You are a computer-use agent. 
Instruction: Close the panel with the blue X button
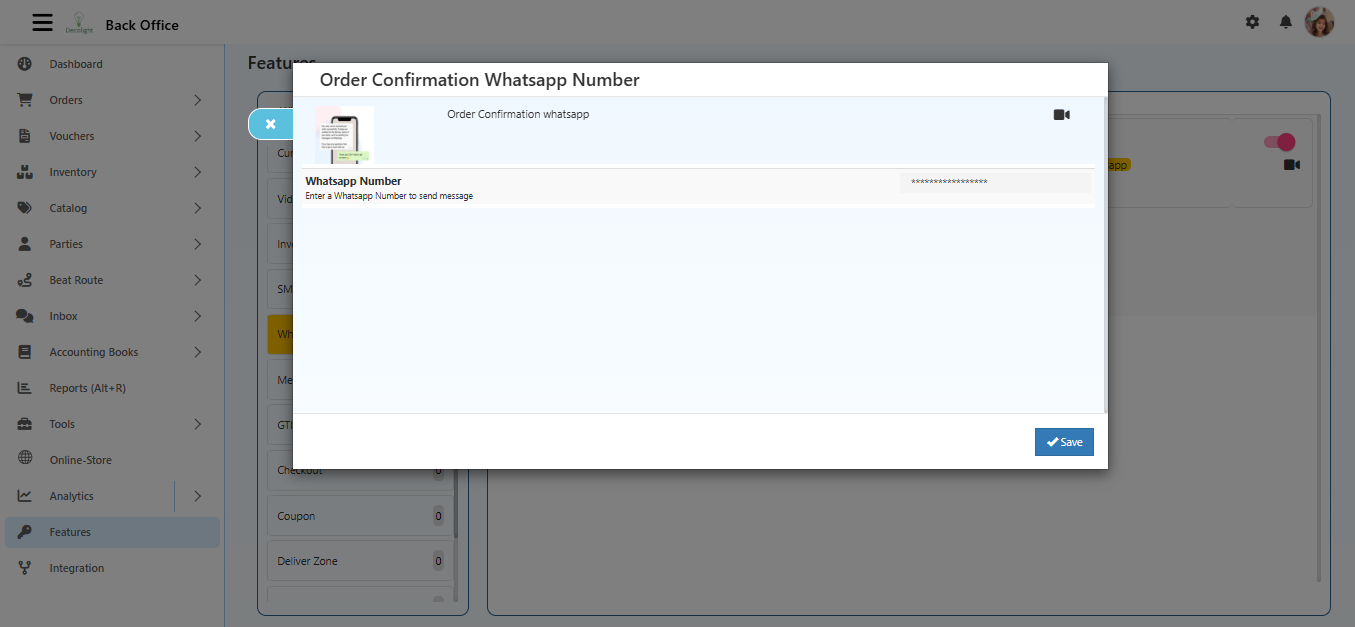[x=270, y=123]
